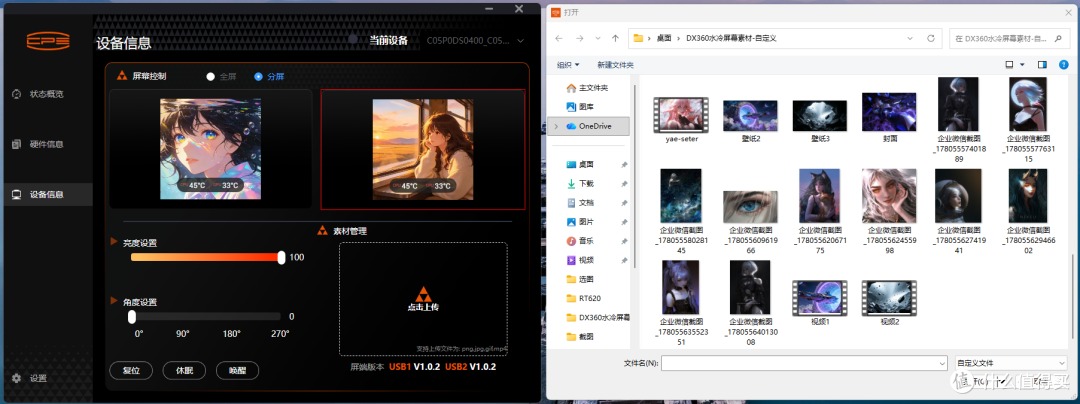1080x404 pixels.
Task: Click the brightness slider handle at 100
Action: [x=281, y=257]
